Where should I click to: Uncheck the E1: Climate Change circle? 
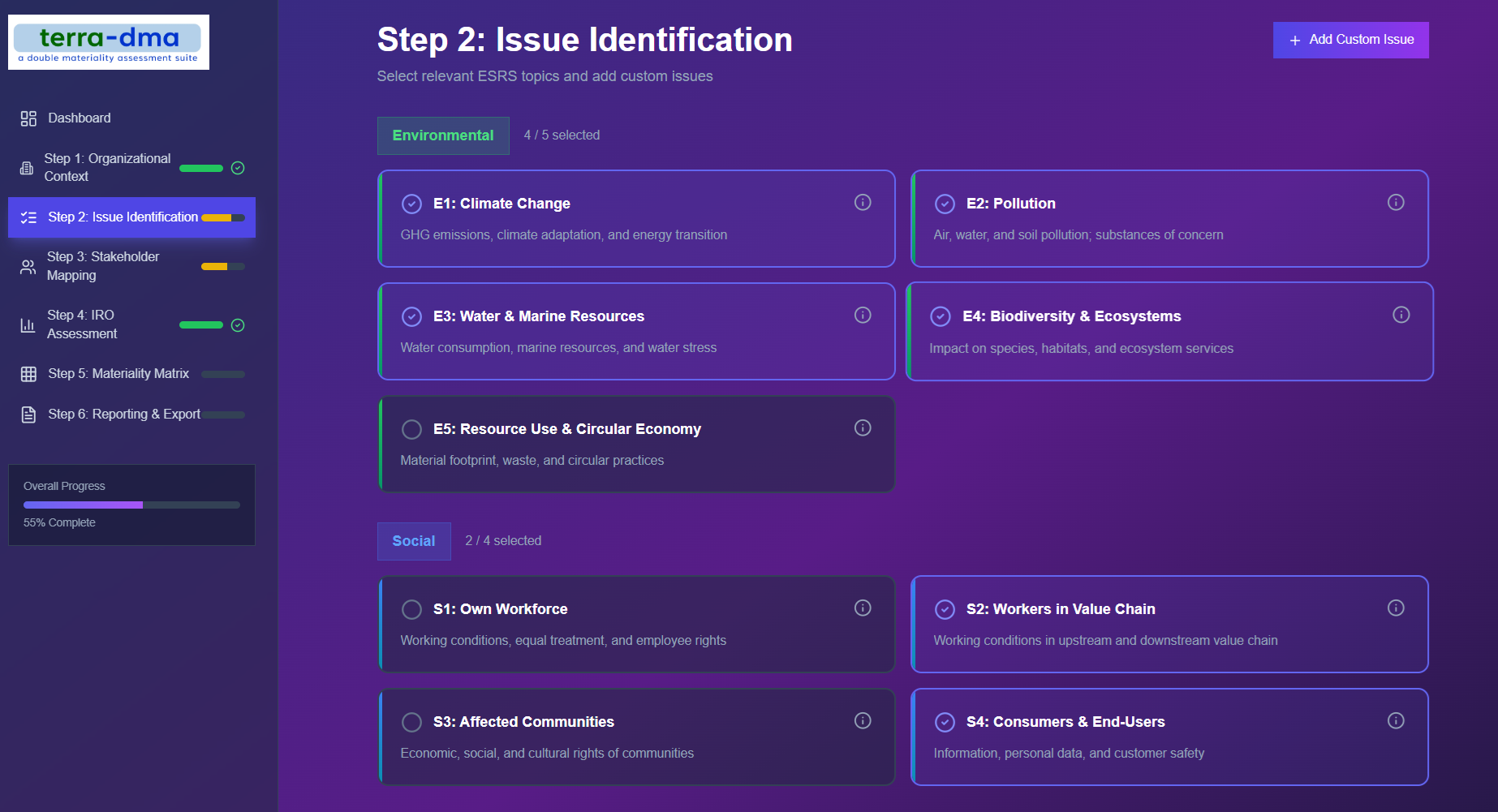click(x=411, y=204)
